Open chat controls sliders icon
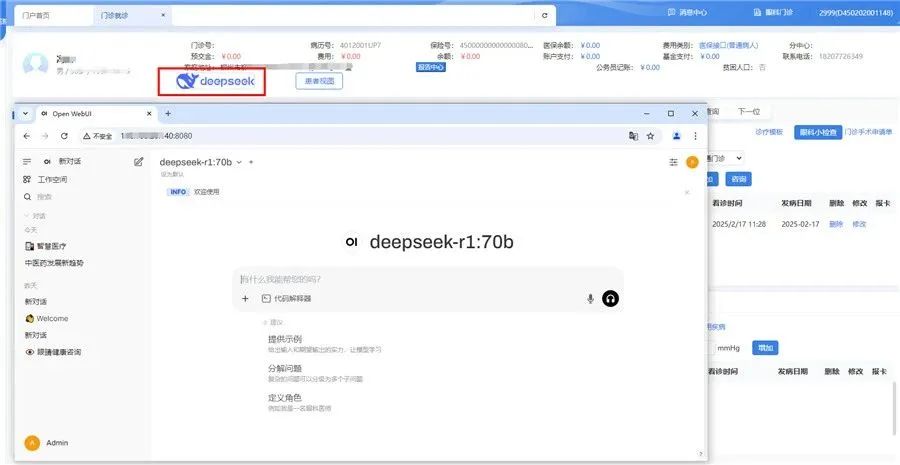The height and width of the screenshot is (465, 900). 673,162
